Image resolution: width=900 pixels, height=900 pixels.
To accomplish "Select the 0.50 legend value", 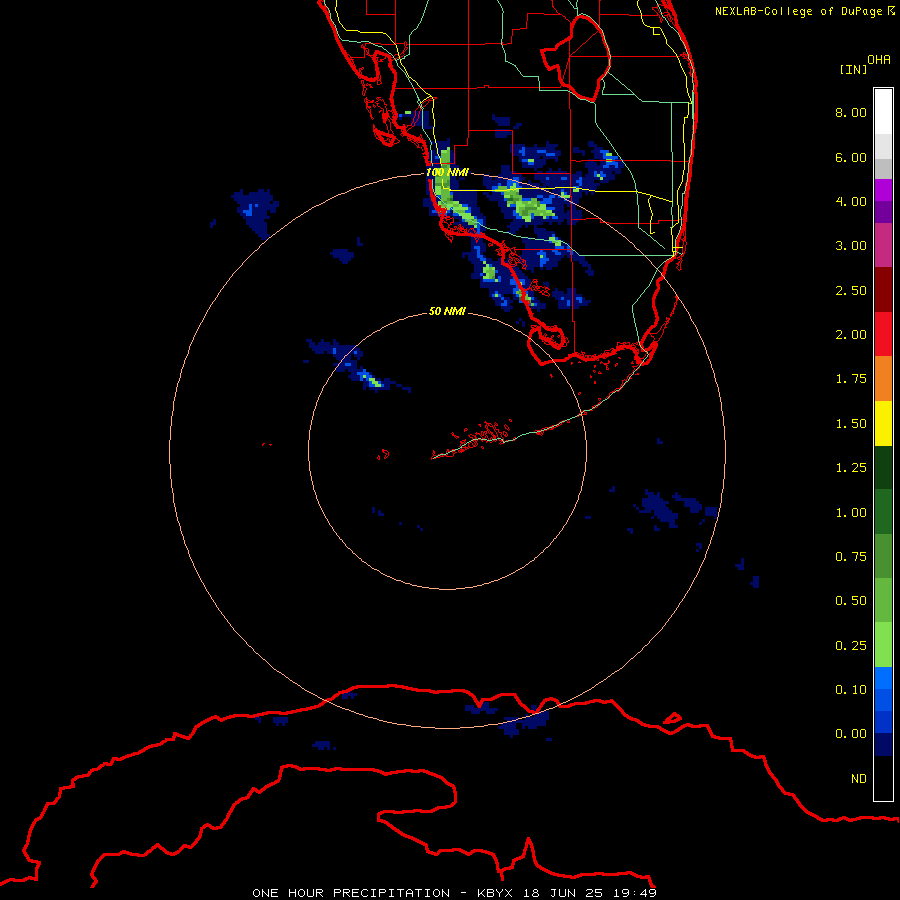I will pyautogui.click(x=851, y=601).
